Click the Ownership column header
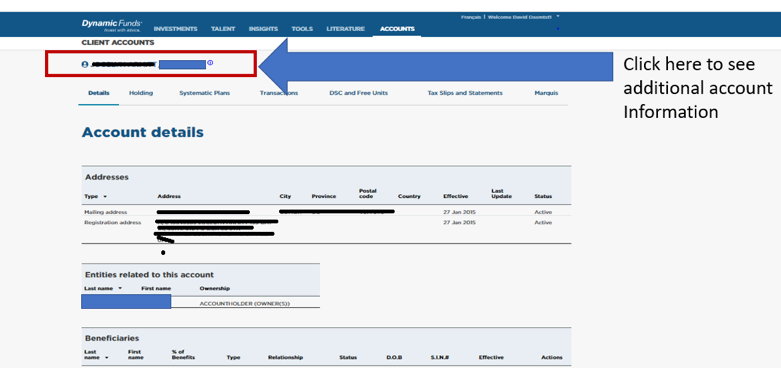781x368 pixels. point(215,289)
